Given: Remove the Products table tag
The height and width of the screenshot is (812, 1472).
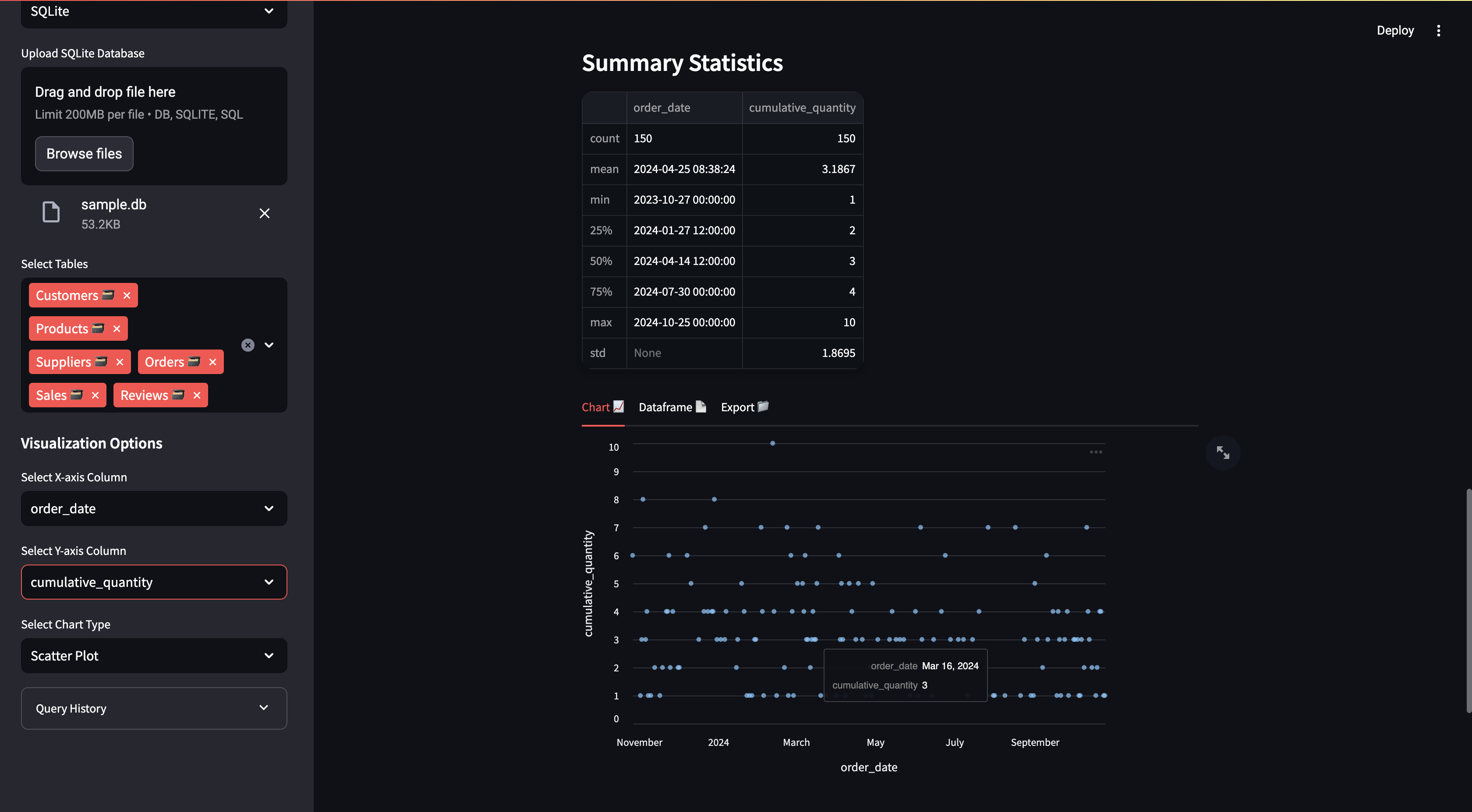Looking at the screenshot, I should click(117, 328).
